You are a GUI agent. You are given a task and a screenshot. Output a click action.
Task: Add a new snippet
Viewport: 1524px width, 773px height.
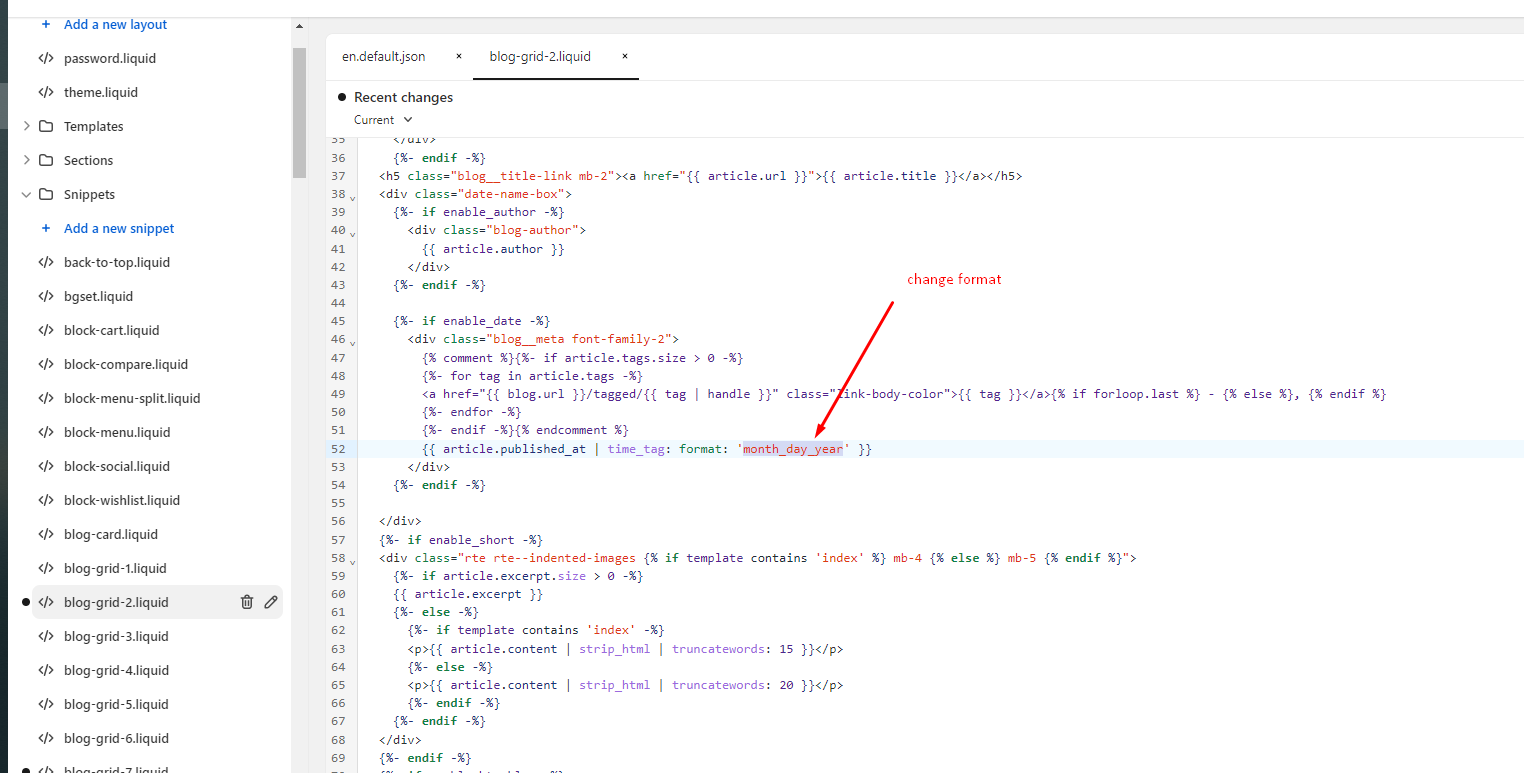tap(119, 228)
